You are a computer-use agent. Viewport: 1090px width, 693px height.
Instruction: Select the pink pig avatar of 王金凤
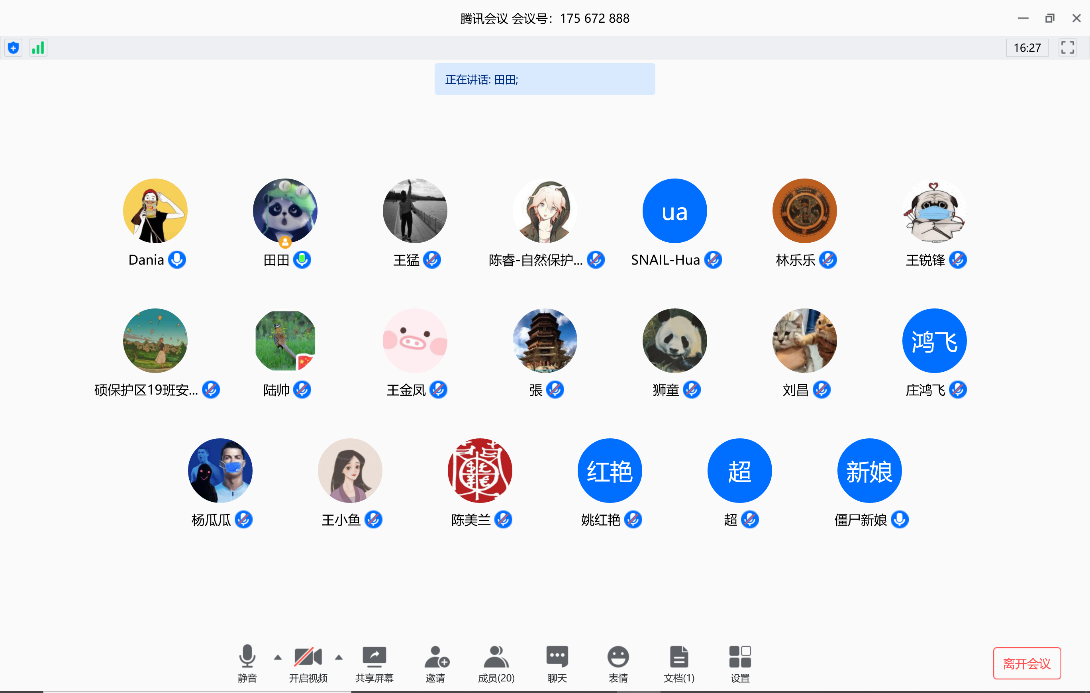pyautogui.click(x=415, y=341)
